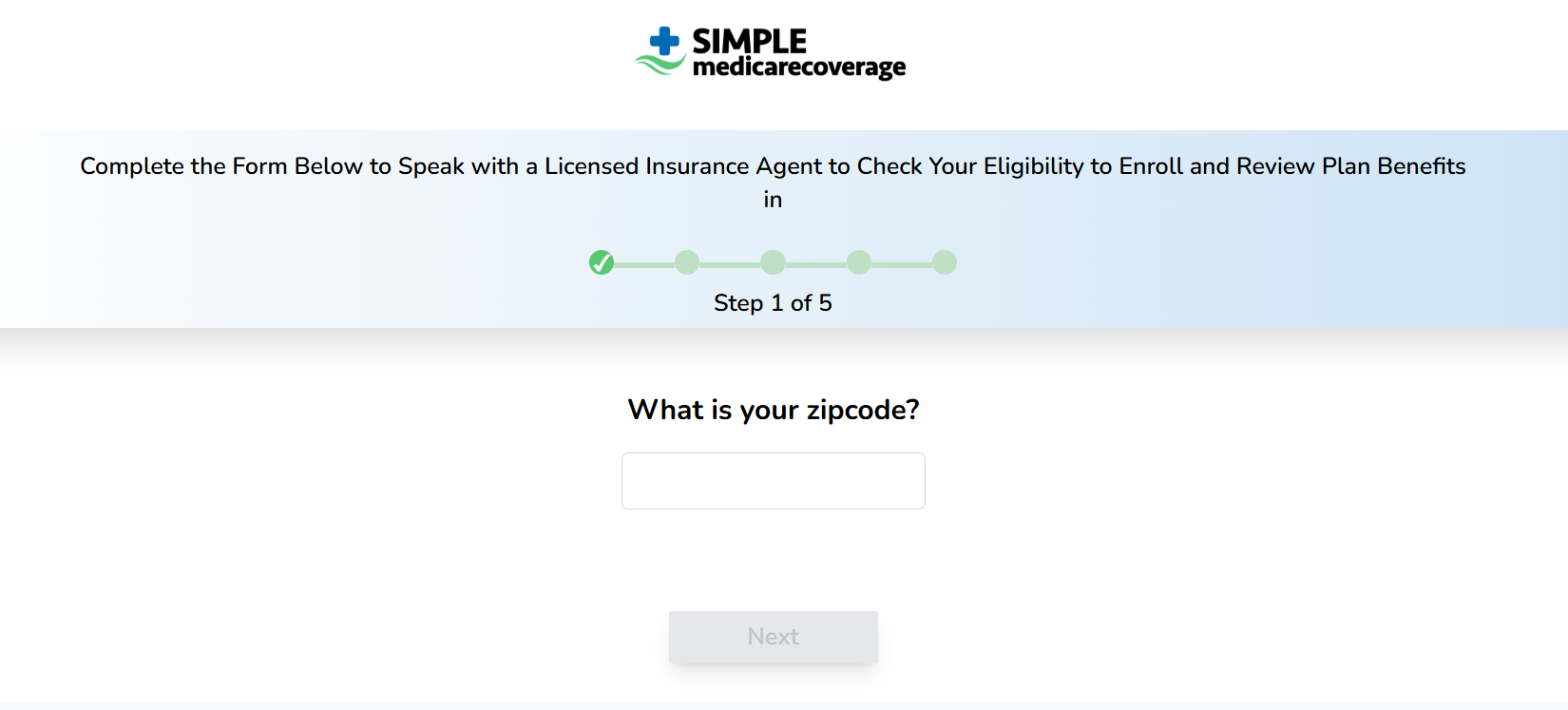
Task: Click the blue cross logo icon
Action: (x=664, y=41)
